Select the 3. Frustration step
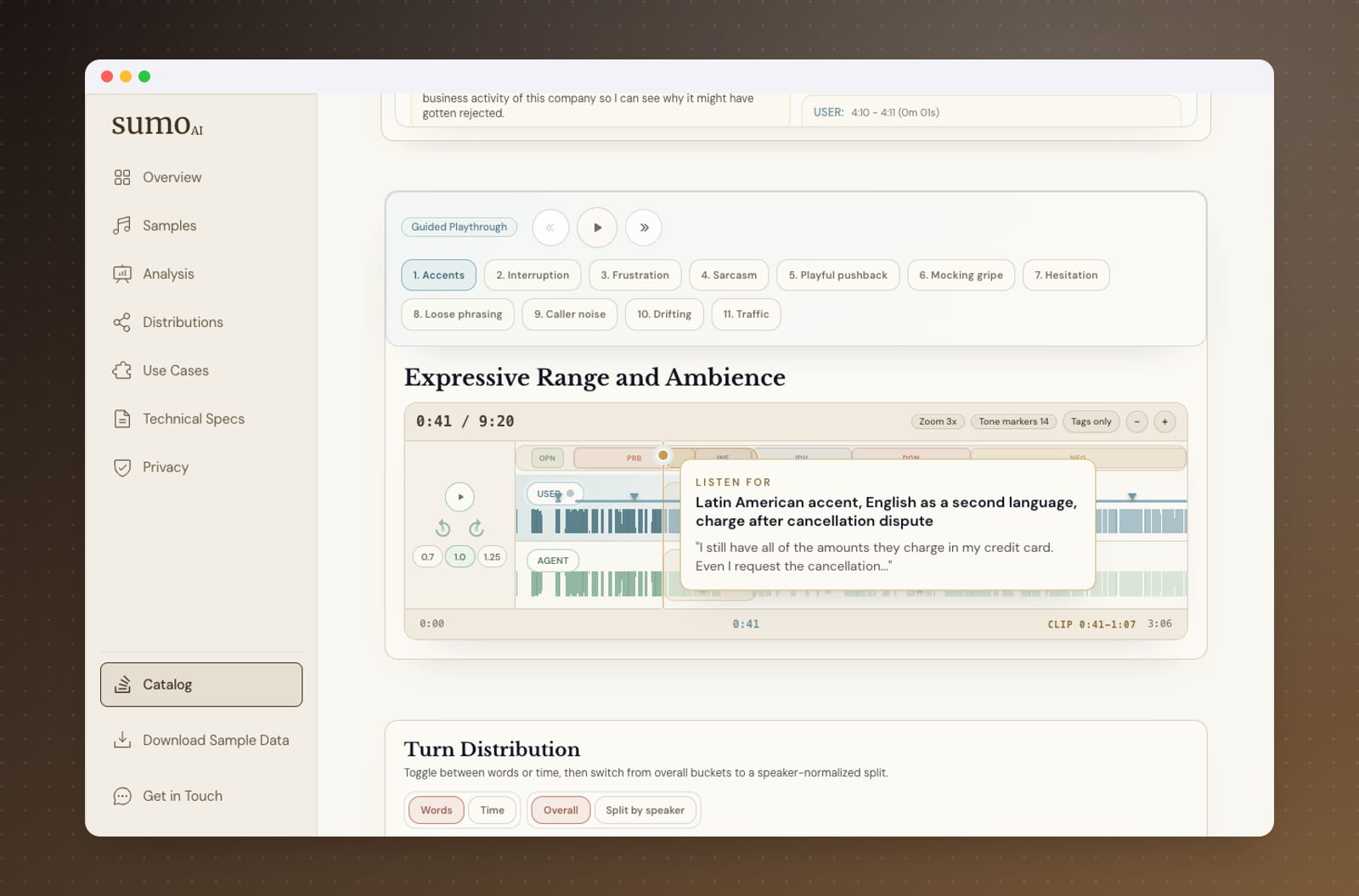 click(634, 275)
